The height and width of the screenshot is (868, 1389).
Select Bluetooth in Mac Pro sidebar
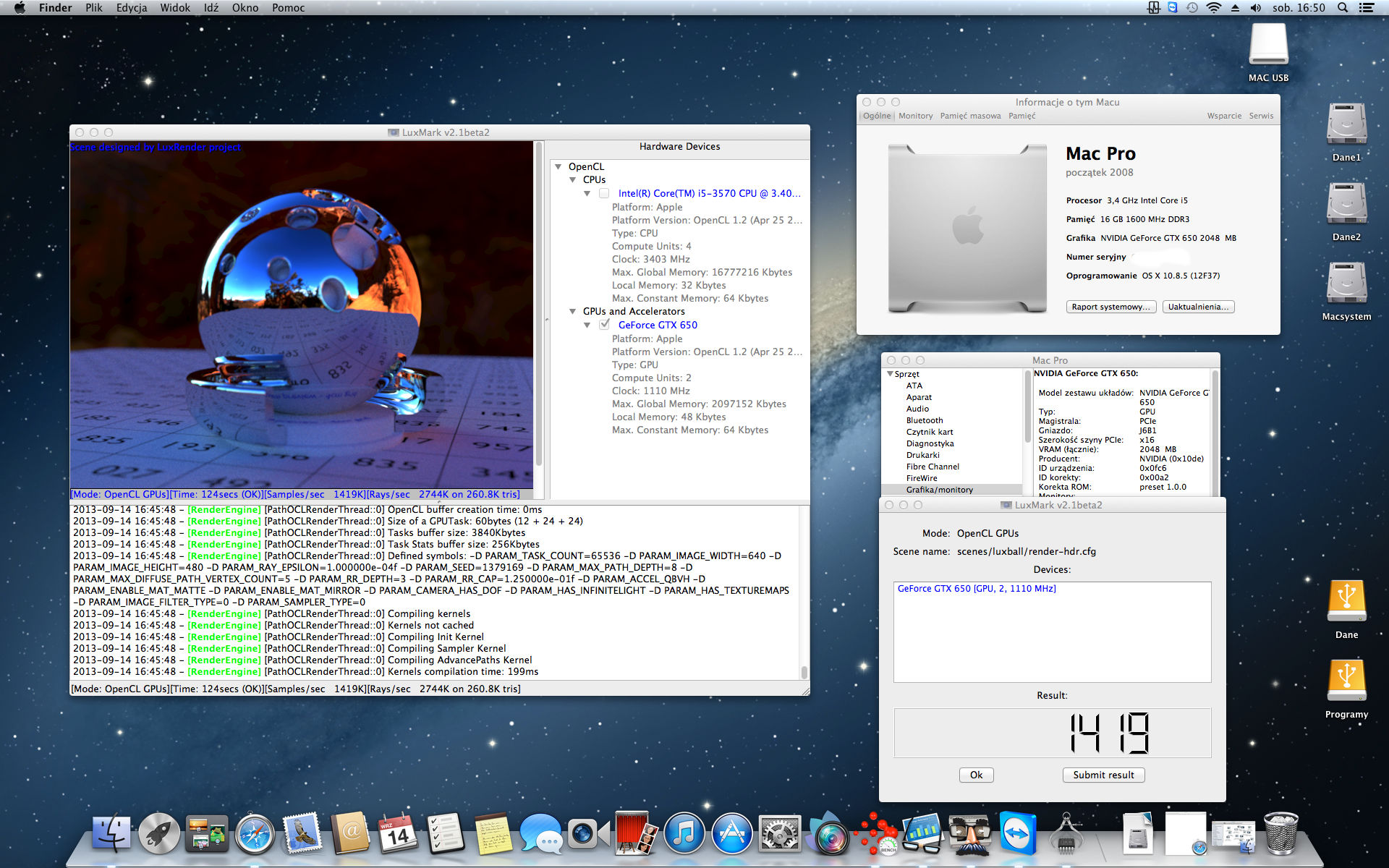coord(925,420)
